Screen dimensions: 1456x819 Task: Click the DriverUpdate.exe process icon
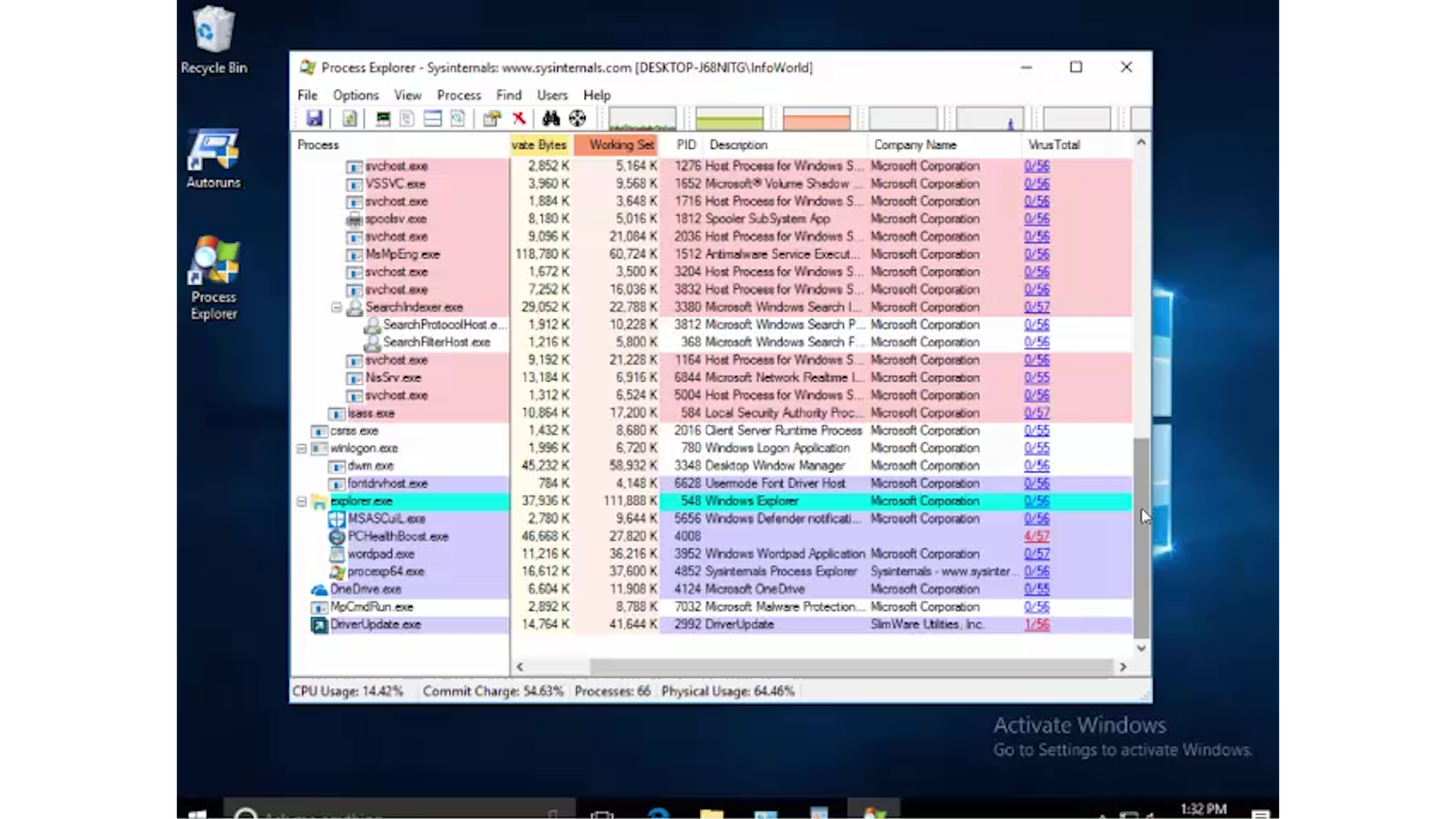tap(319, 625)
